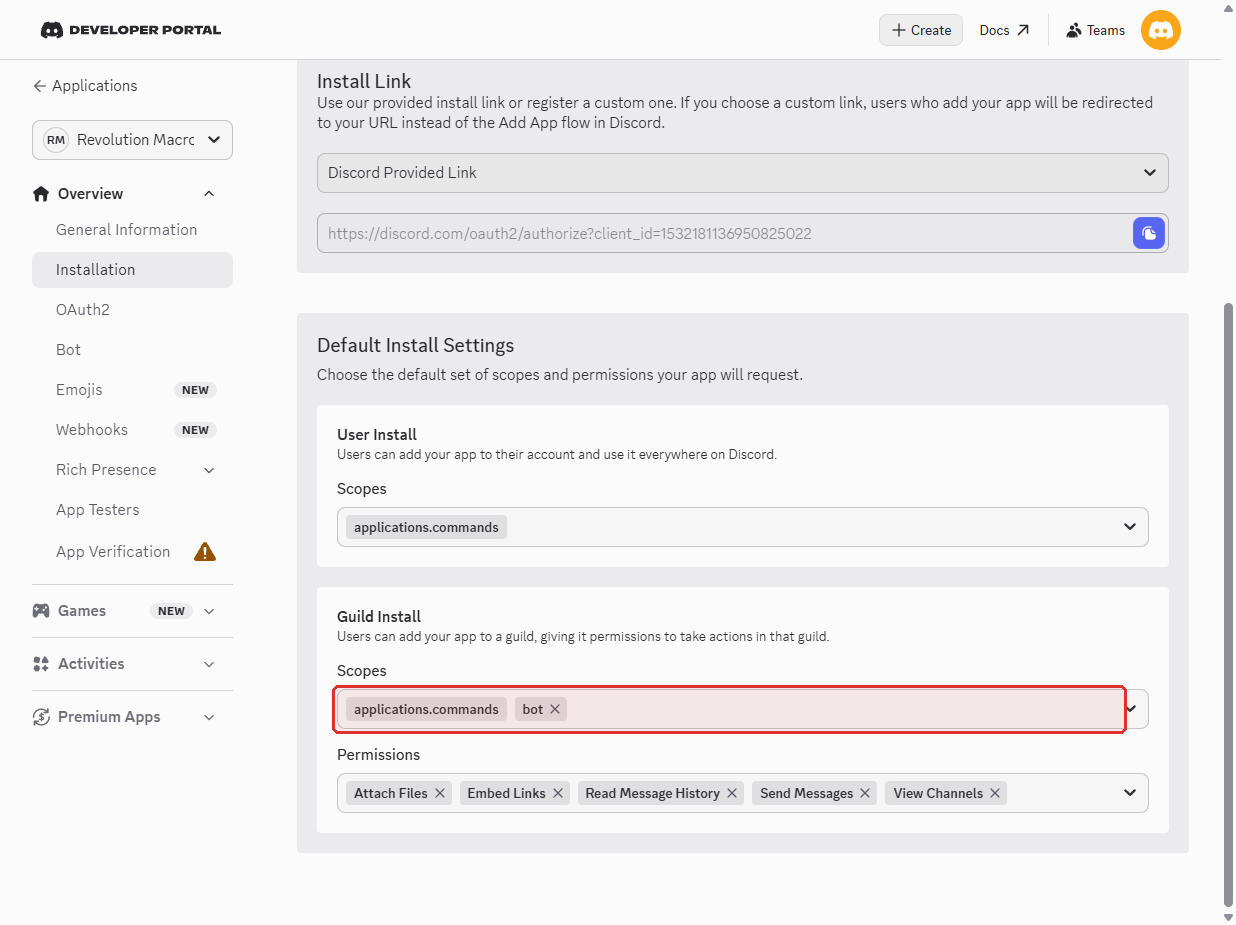Open the Teams link
The image size is (1236, 925).
1096,30
